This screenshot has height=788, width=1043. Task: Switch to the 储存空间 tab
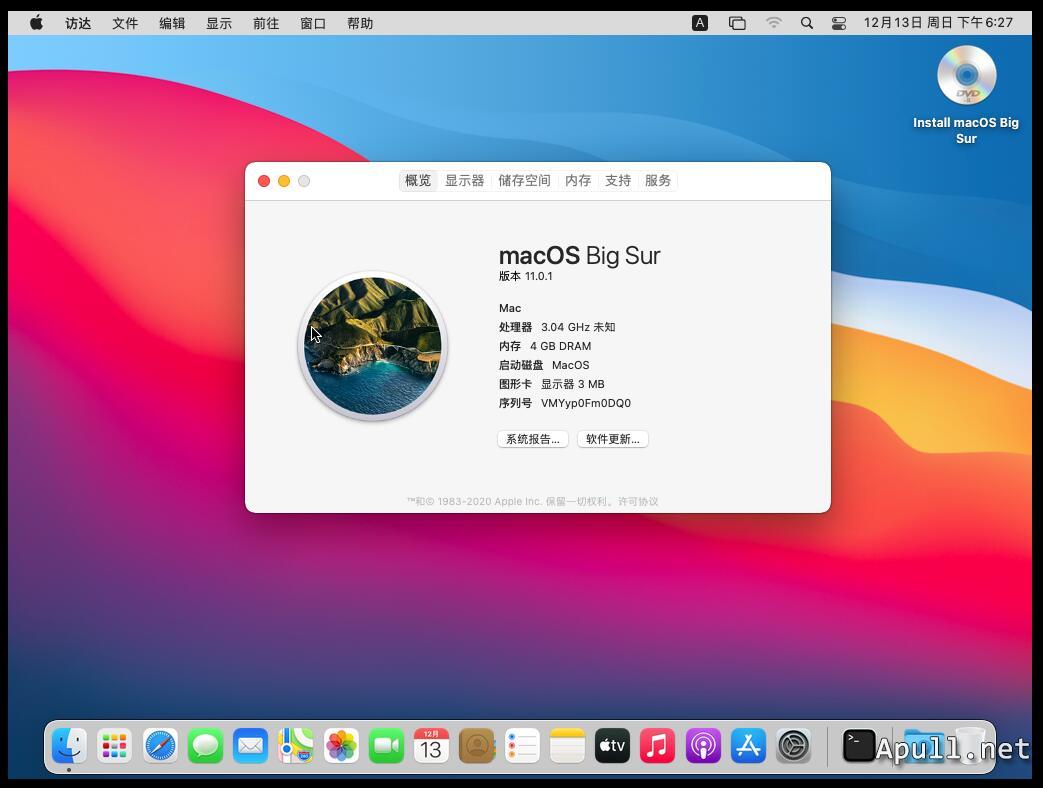click(524, 180)
